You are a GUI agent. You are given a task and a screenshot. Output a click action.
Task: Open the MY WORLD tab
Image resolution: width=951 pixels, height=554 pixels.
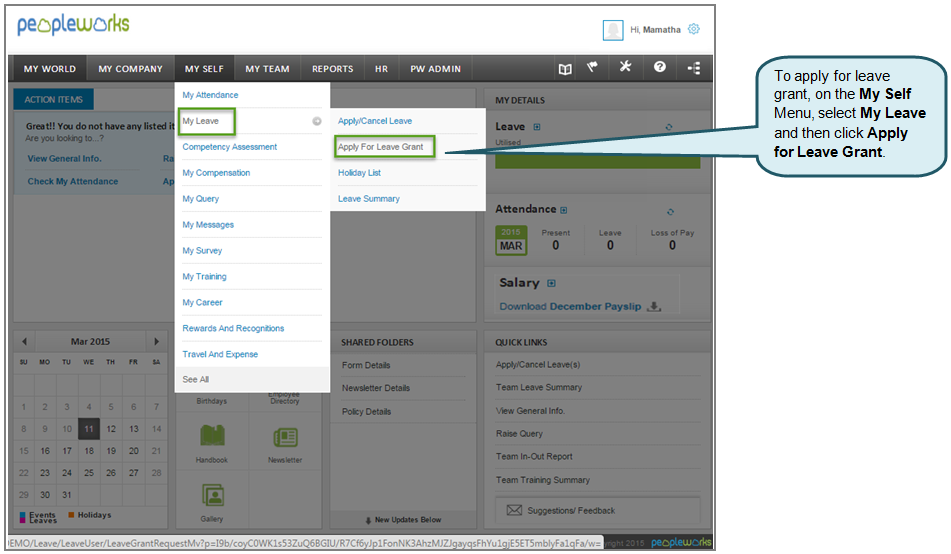50,69
